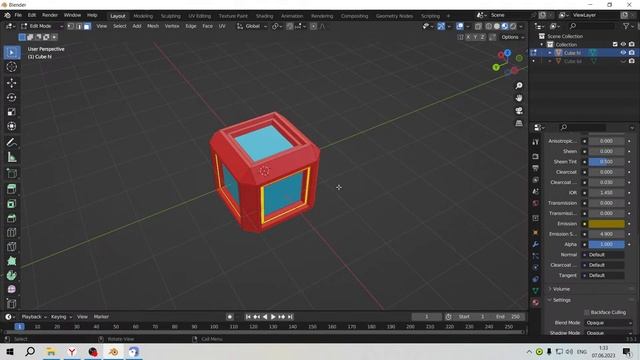Toggle X-ray display in viewport header
640x360 pixels.
click(478, 26)
